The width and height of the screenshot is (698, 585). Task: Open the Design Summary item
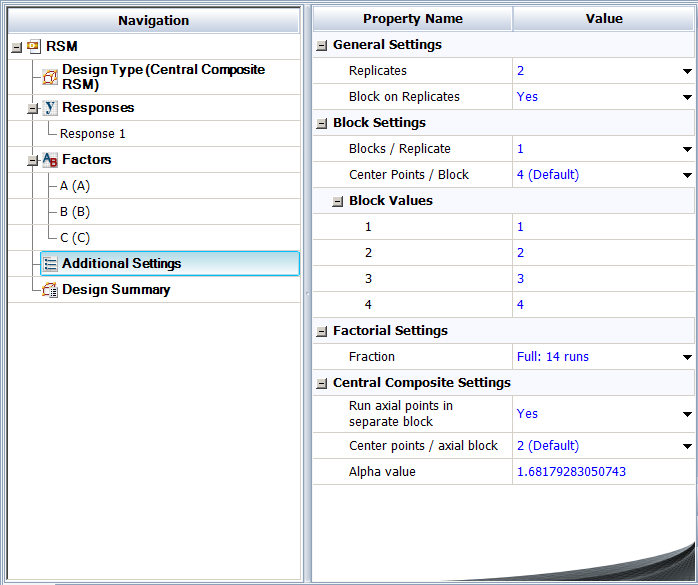(x=116, y=290)
